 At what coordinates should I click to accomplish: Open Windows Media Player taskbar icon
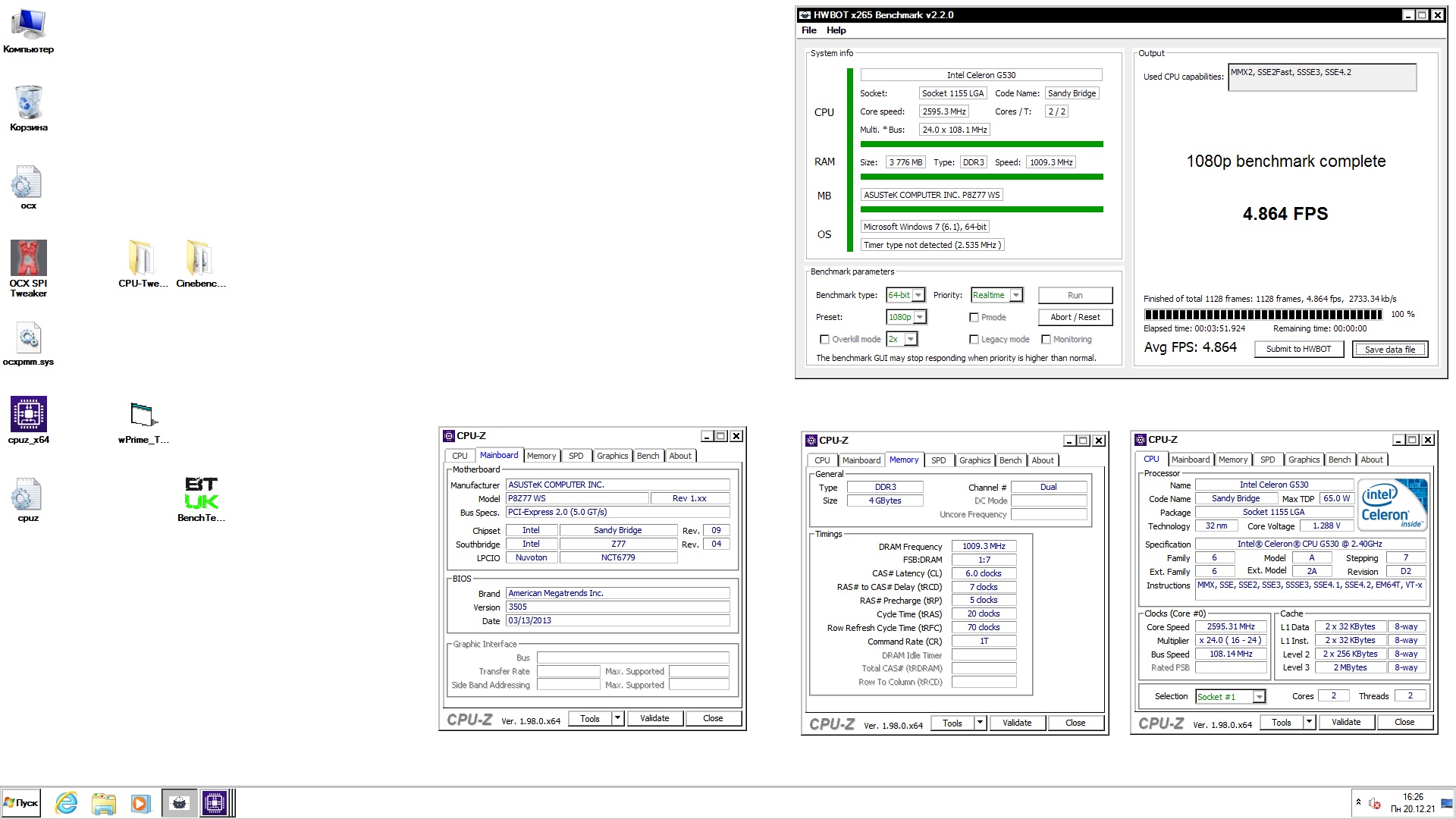(140, 803)
